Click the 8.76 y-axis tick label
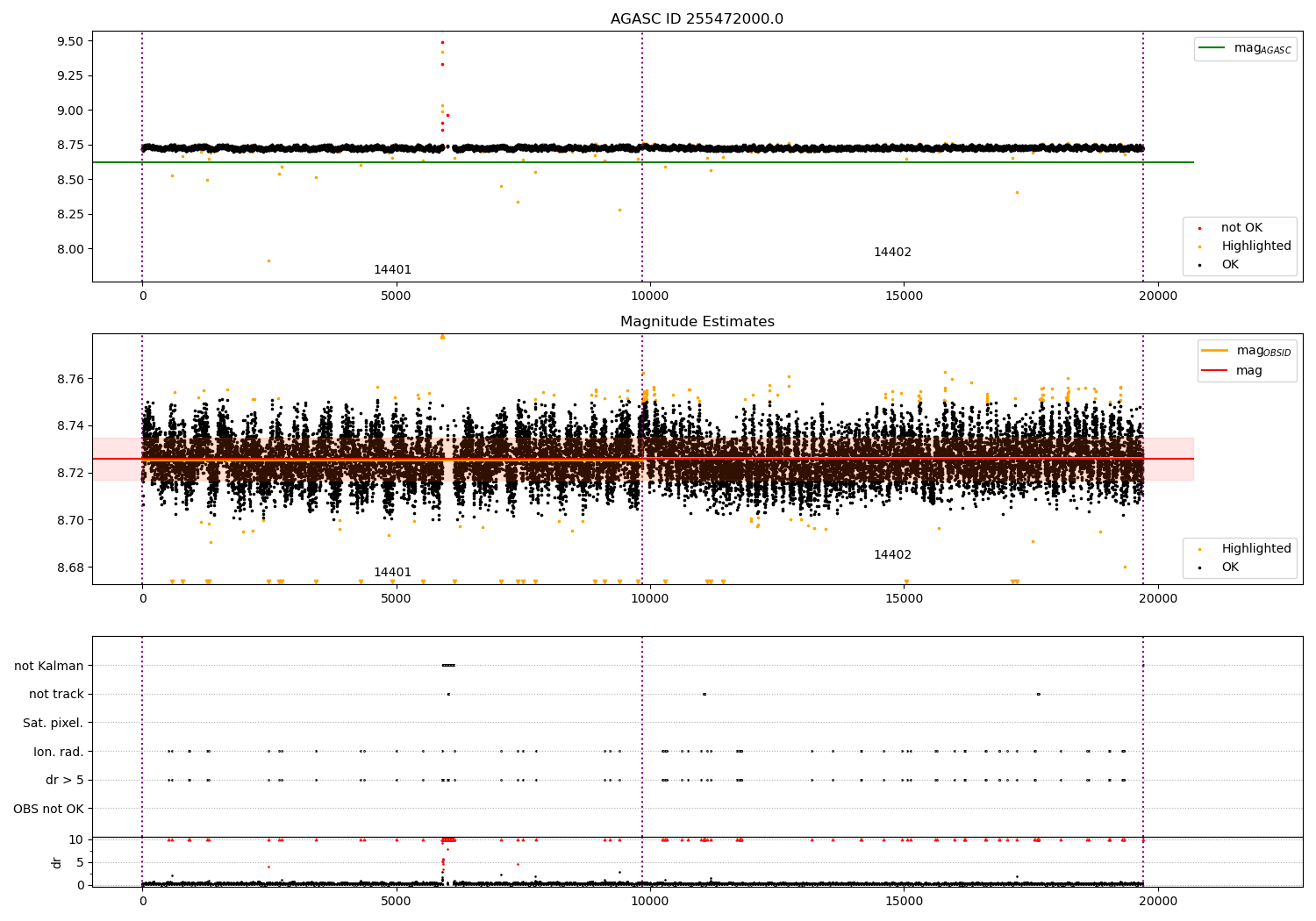The height and width of the screenshot is (921, 1316). 69,379
